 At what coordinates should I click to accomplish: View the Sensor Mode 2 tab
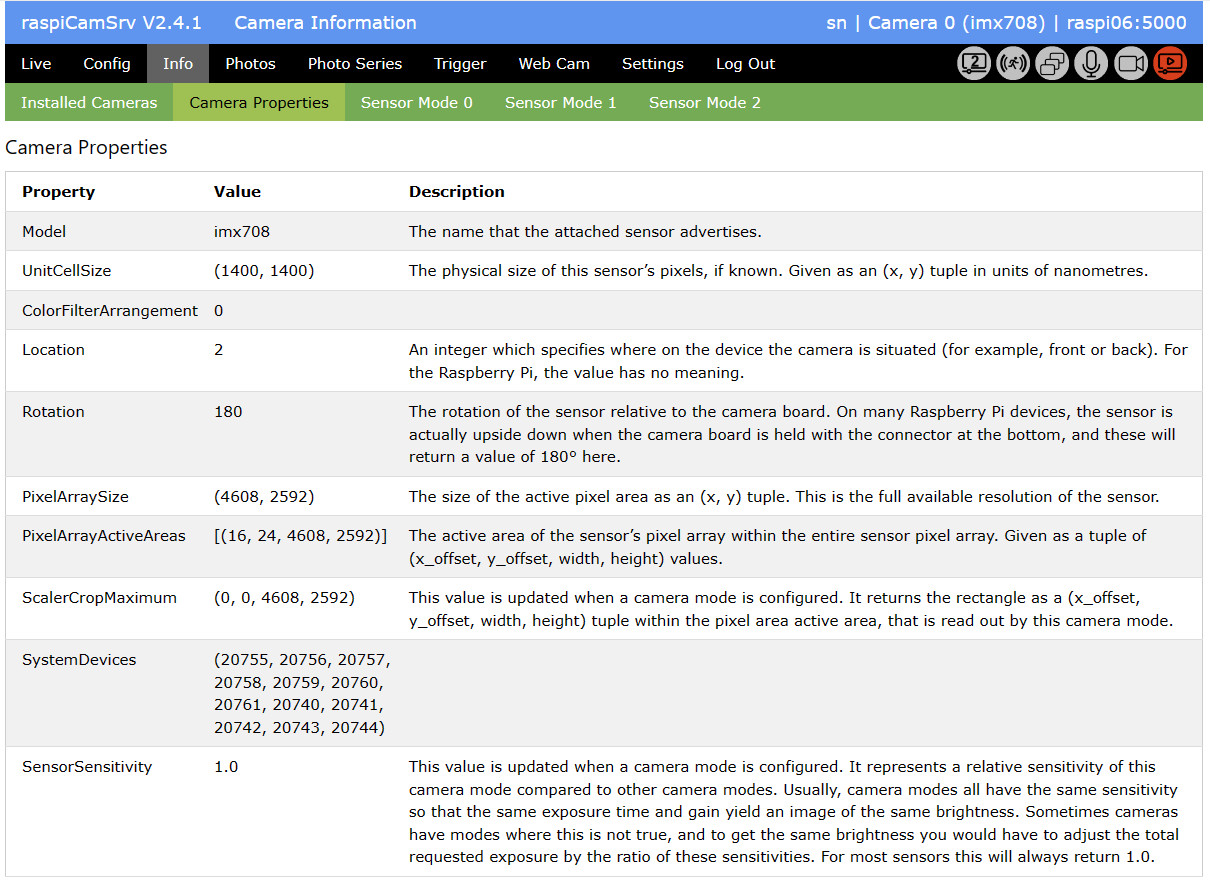705,103
